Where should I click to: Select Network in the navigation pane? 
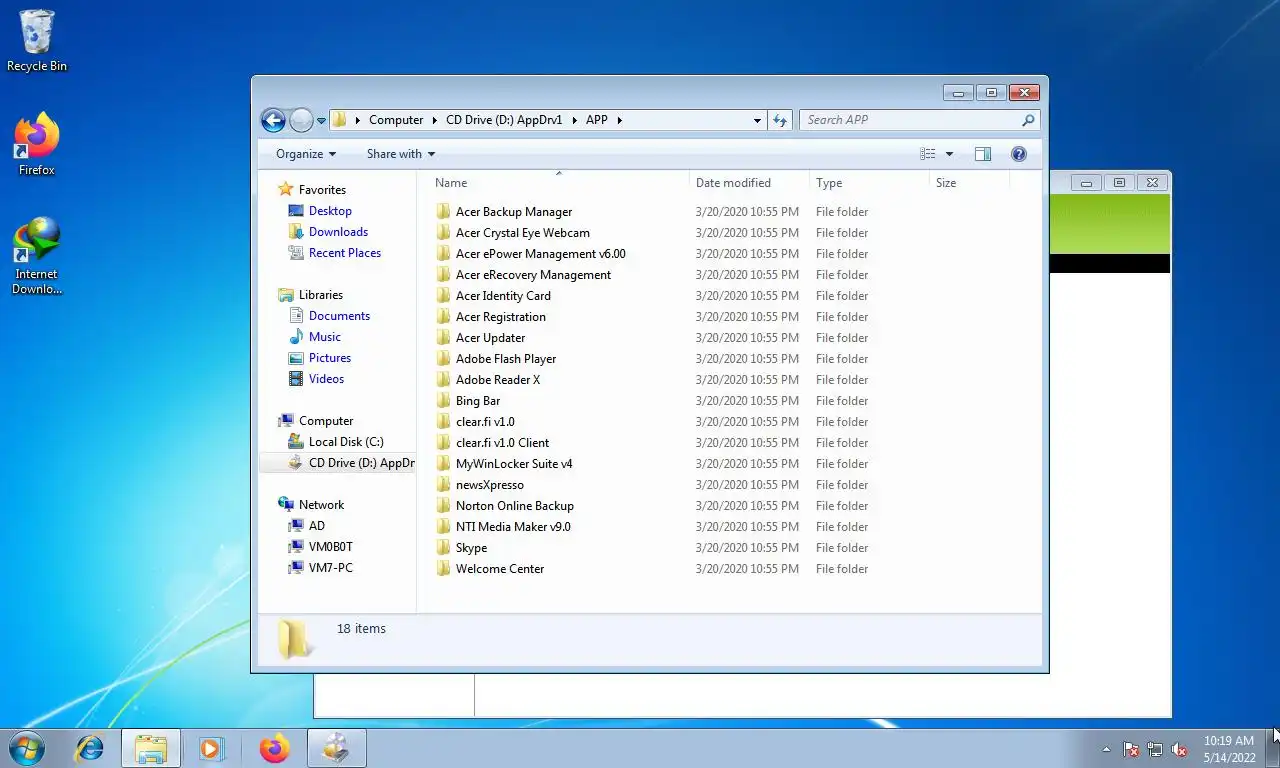(x=321, y=505)
